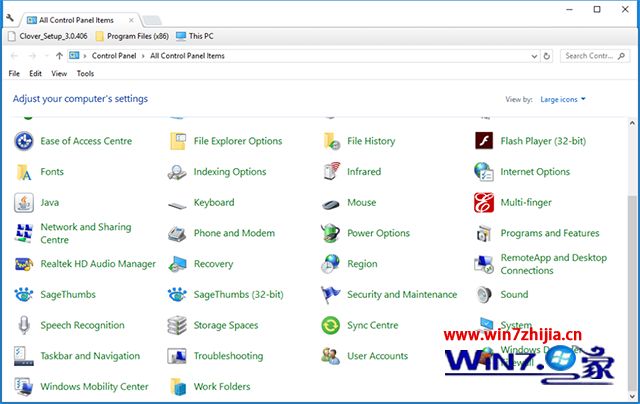Open the Clover_Setup_3.0.406 bookmark
The width and height of the screenshot is (640, 404).
tap(48, 36)
